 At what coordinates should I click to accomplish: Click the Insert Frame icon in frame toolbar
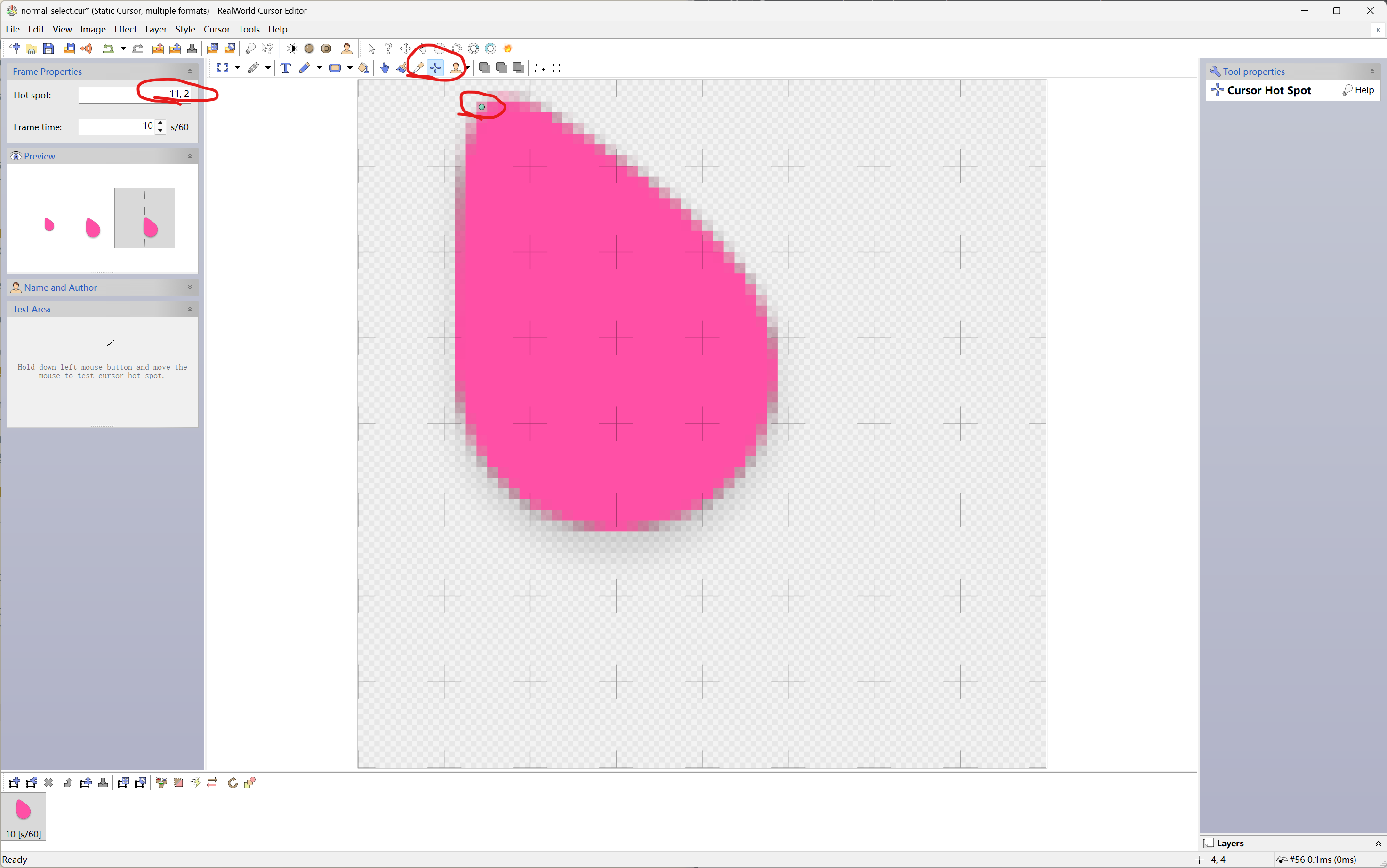(15, 782)
